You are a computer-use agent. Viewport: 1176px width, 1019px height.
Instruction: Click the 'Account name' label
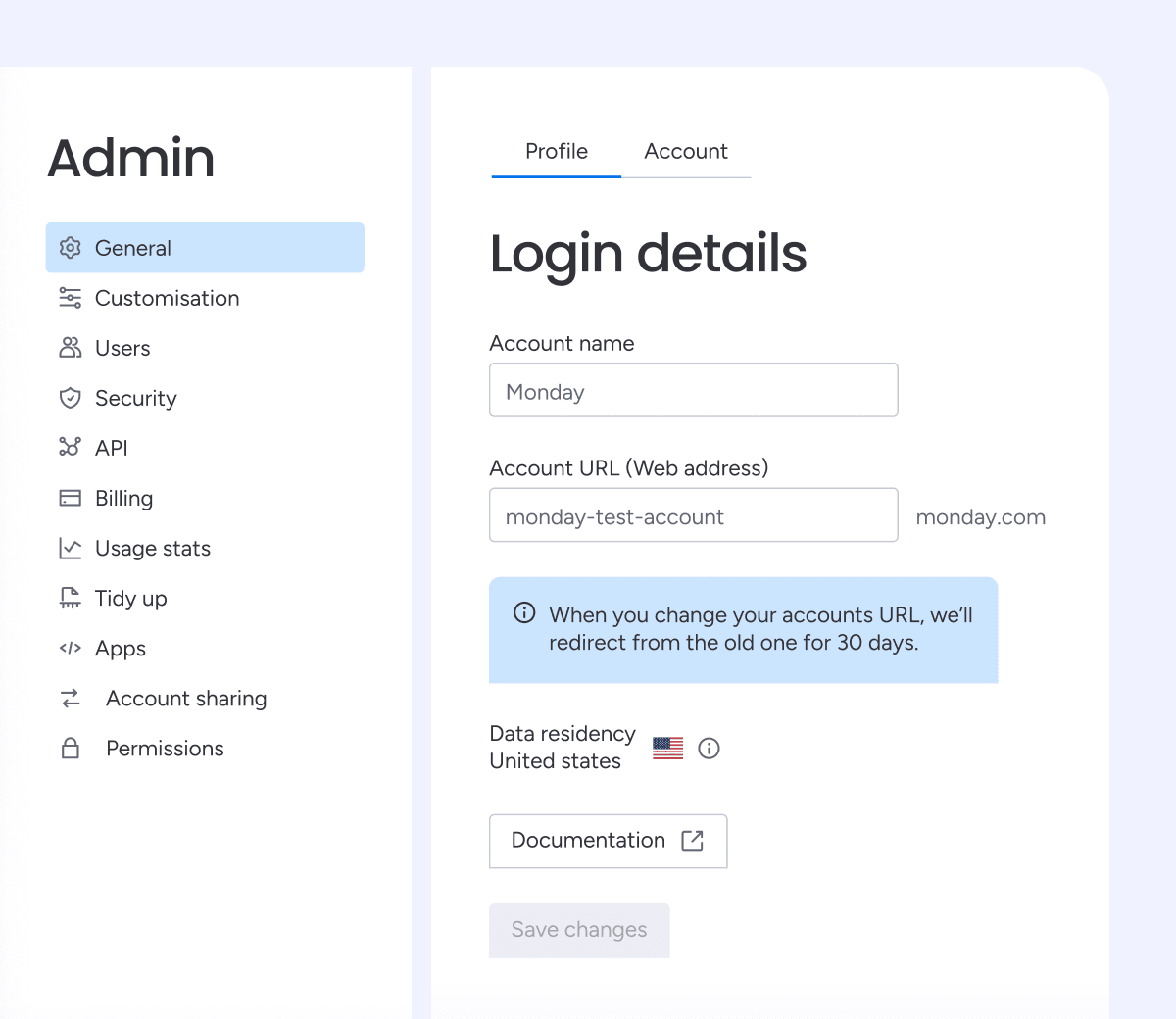pyautogui.click(x=562, y=343)
